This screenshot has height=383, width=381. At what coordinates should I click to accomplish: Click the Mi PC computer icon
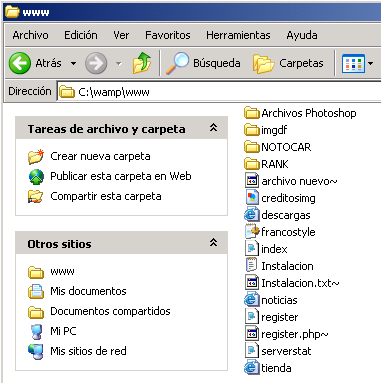[36, 331]
